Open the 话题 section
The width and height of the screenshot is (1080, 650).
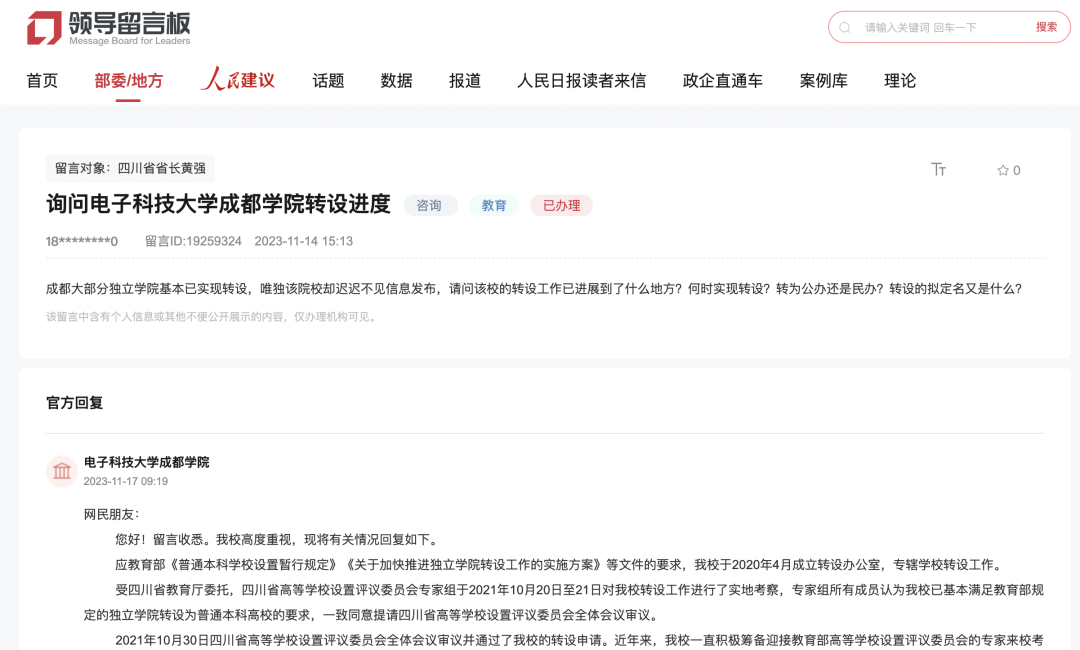pos(329,80)
